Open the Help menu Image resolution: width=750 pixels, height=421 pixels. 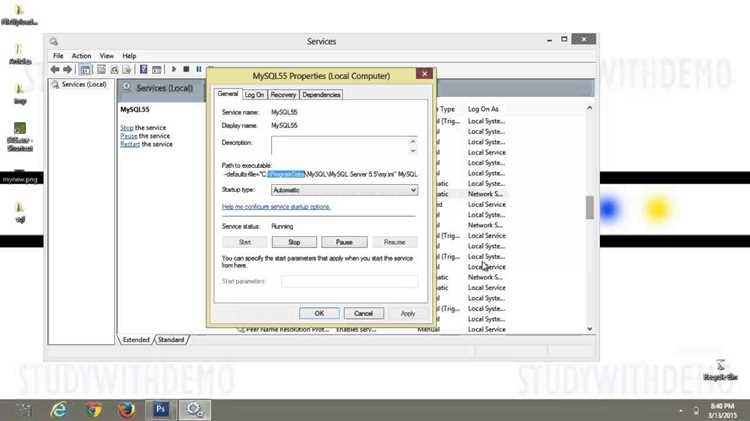pos(129,56)
